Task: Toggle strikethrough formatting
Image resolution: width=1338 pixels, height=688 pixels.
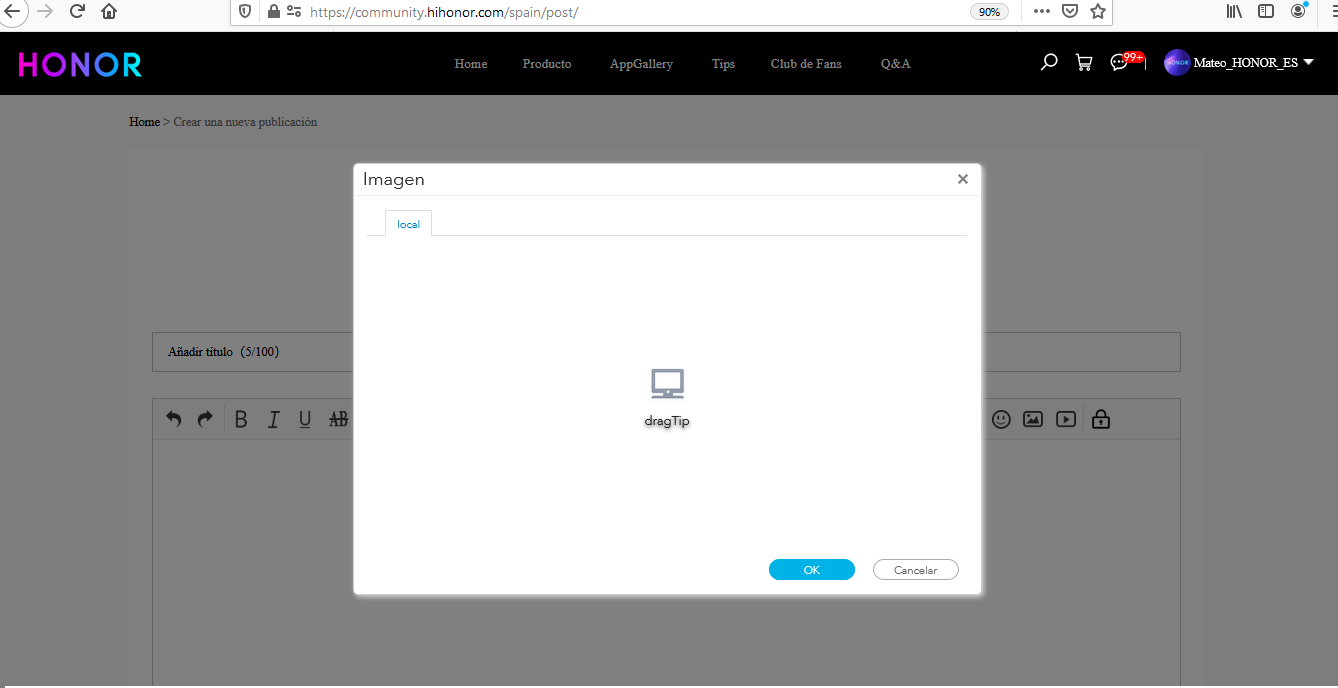Action: [x=338, y=419]
